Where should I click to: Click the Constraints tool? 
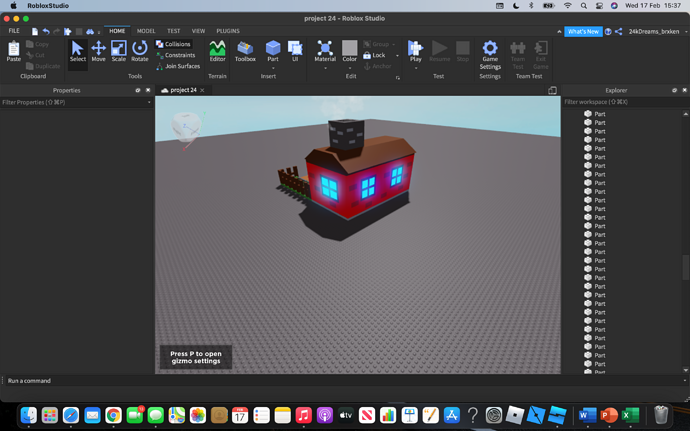tap(176, 55)
